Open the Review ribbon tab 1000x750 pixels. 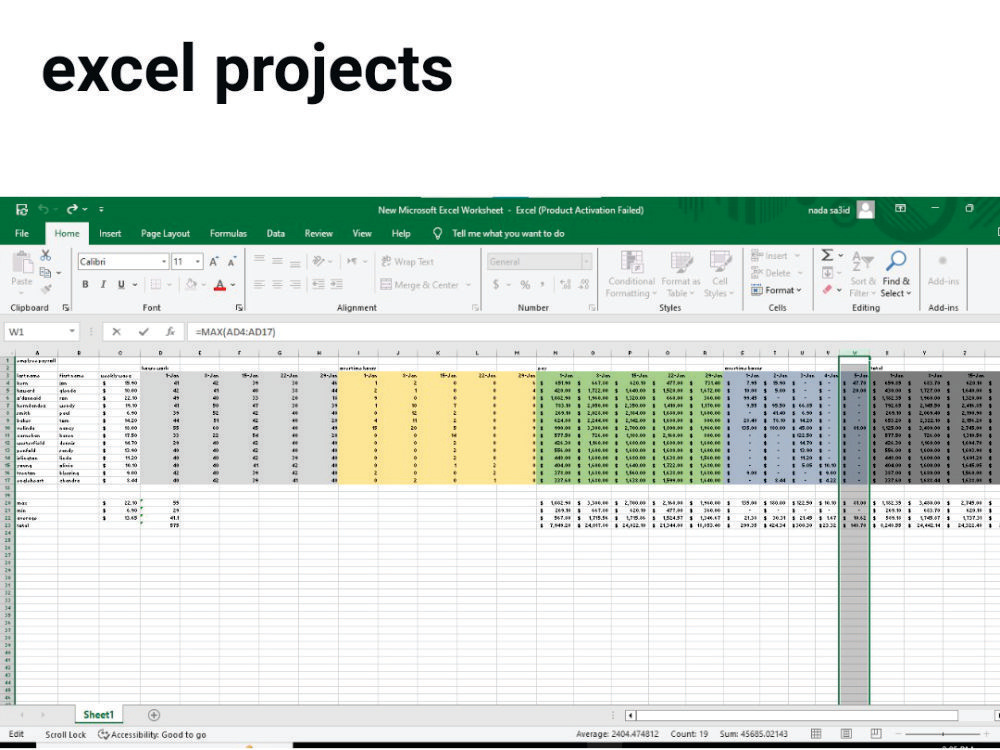318,233
